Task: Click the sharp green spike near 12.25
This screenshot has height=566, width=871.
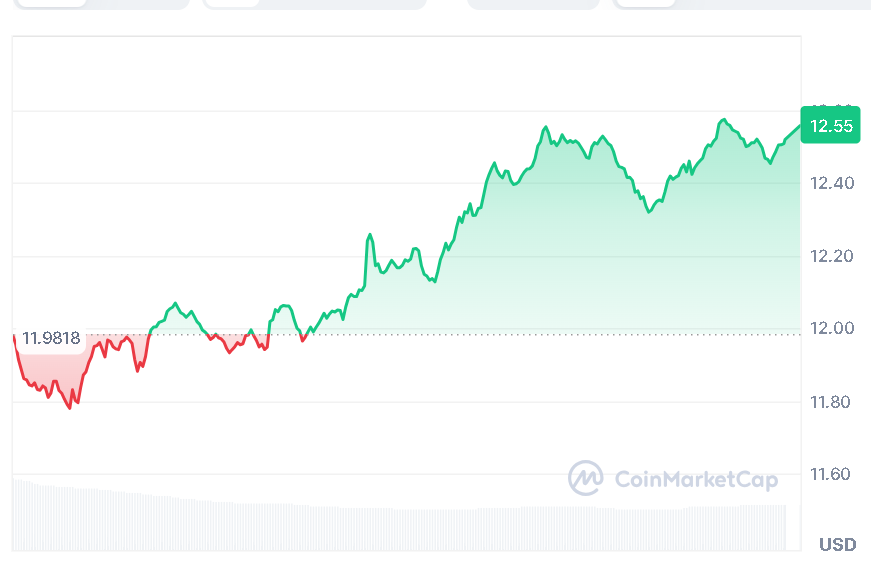Action: click(370, 235)
